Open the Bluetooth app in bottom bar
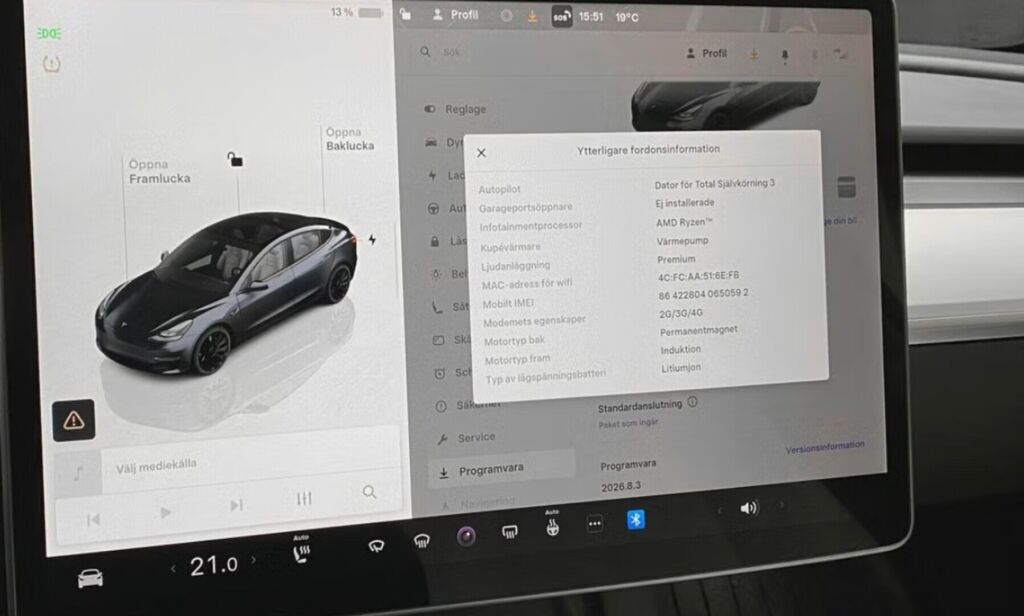1024x616 pixels. point(635,519)
